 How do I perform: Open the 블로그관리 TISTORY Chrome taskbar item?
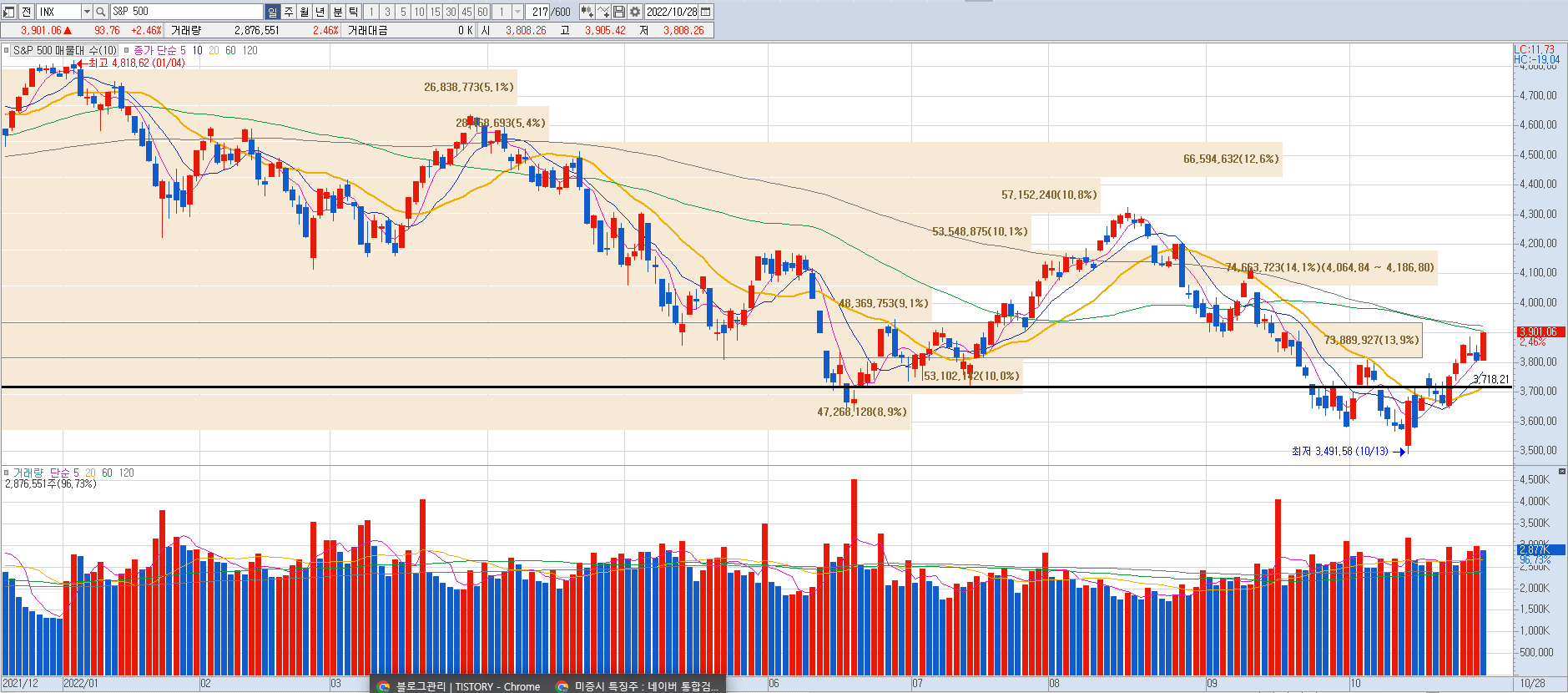460,685
